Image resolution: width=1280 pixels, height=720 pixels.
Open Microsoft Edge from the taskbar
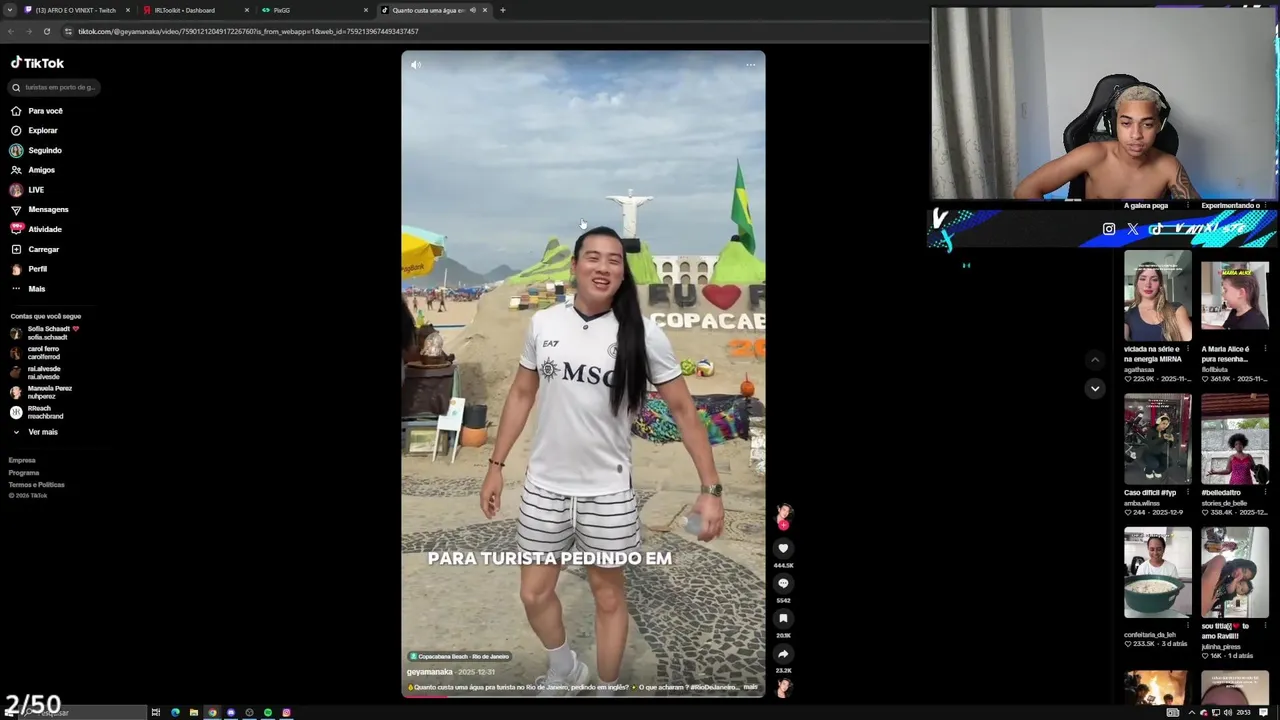tap(175, 712)
